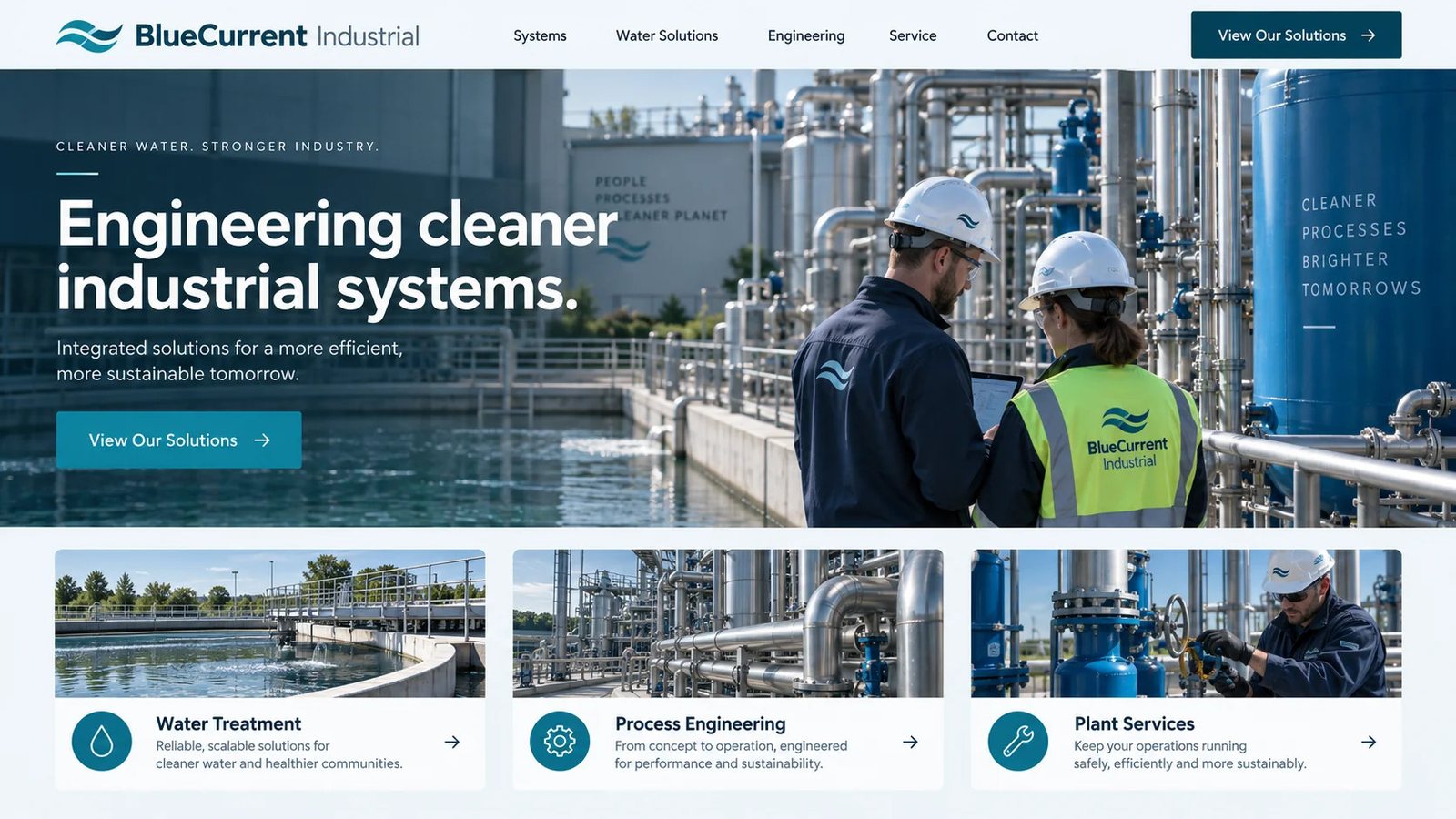Viewport: 1456px width, 819px height.
Task: Click the arrow on the Plant Services card
Action: coord(1369,743)
